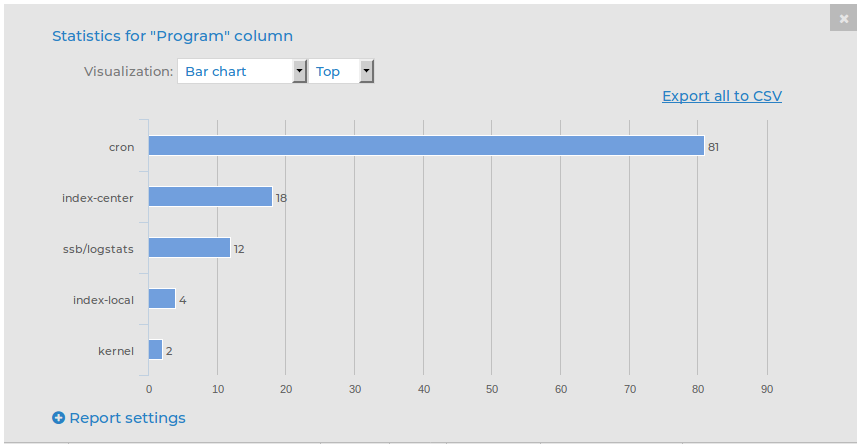This screenshot has height=444, width=862.
Task: Click the Statistics for "Program" column title
Action: pos(172,36)
